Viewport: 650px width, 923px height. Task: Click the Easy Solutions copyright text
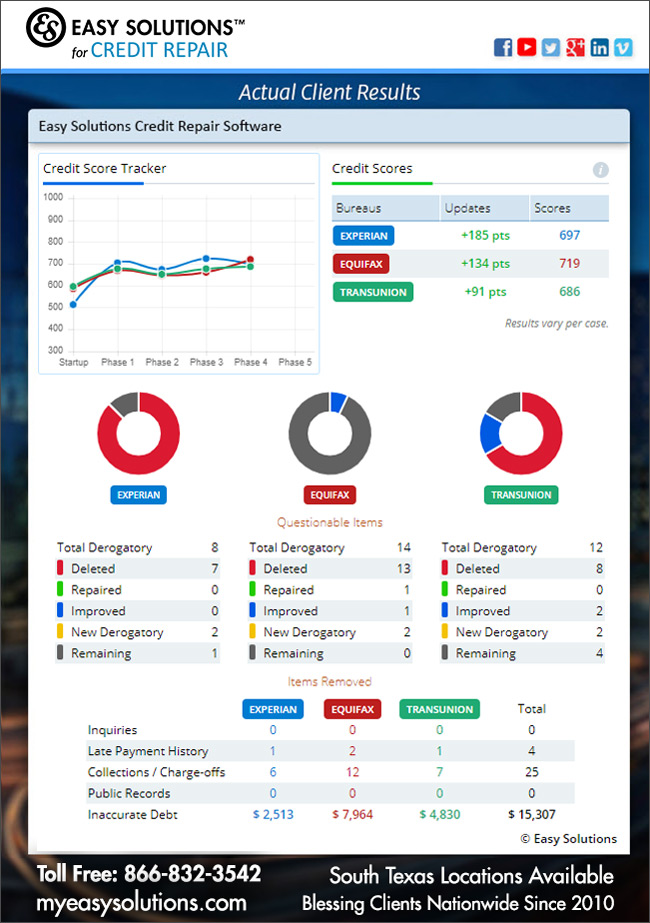point(569,839)
